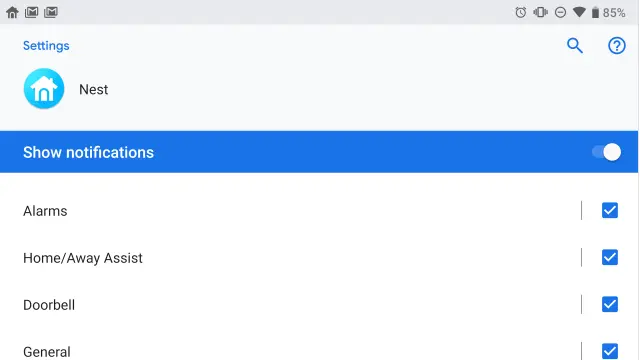Tap the home icon in status bar
The height and width of the screenshot is (360, 640).
tap(12, 12)
